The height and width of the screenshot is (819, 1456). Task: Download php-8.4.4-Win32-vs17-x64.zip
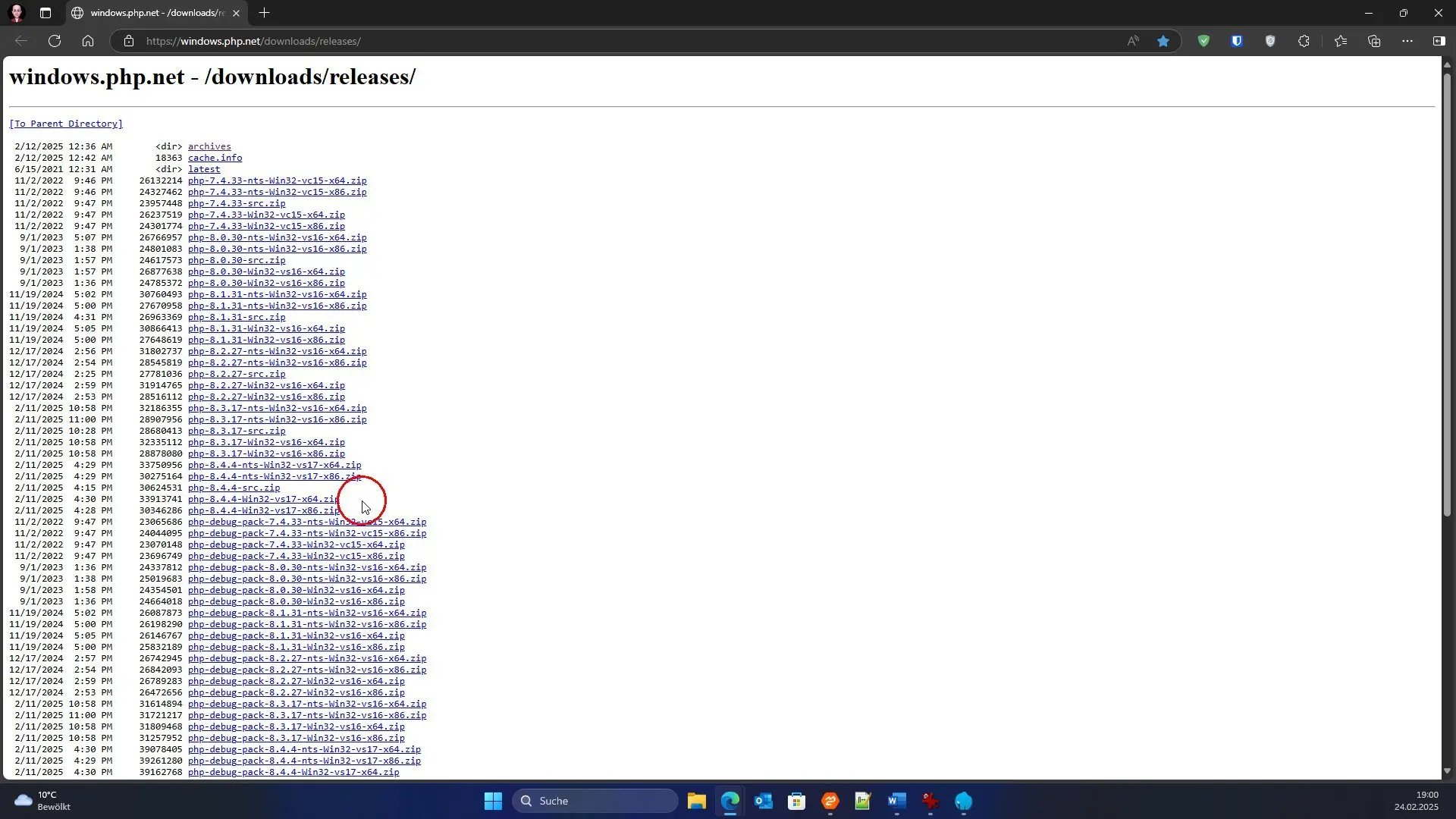(x=264, y=499)
